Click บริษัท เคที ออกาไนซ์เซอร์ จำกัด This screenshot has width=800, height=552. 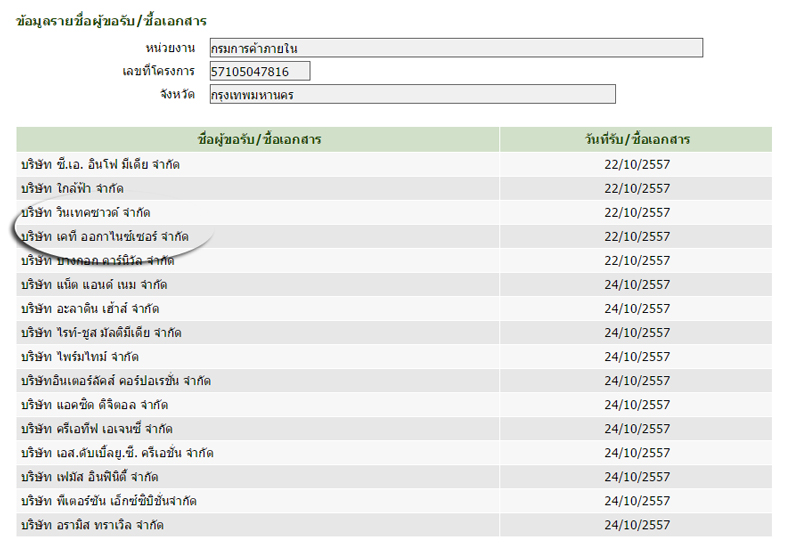coord(104,236)
